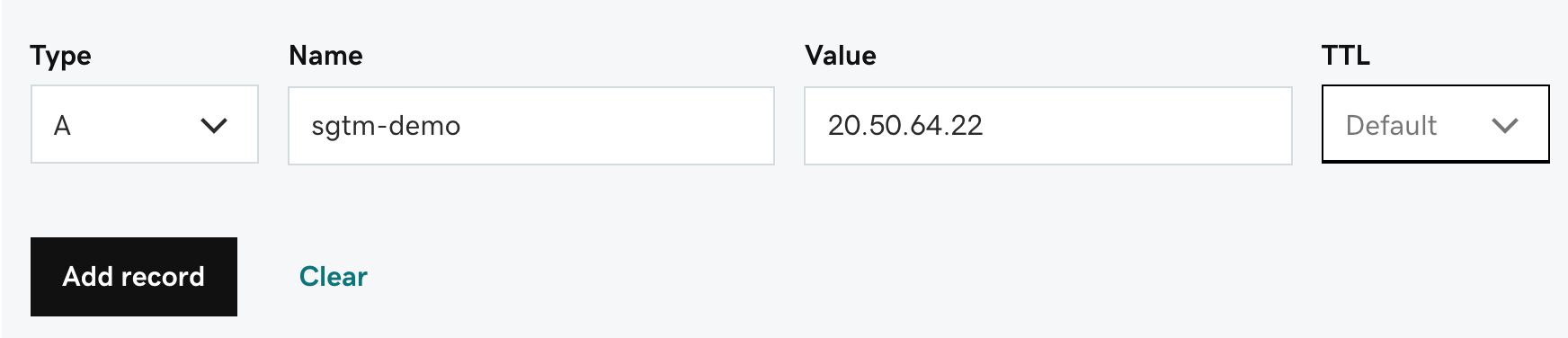Click the chevron arrow in Type dropdown

coord(214,126)
